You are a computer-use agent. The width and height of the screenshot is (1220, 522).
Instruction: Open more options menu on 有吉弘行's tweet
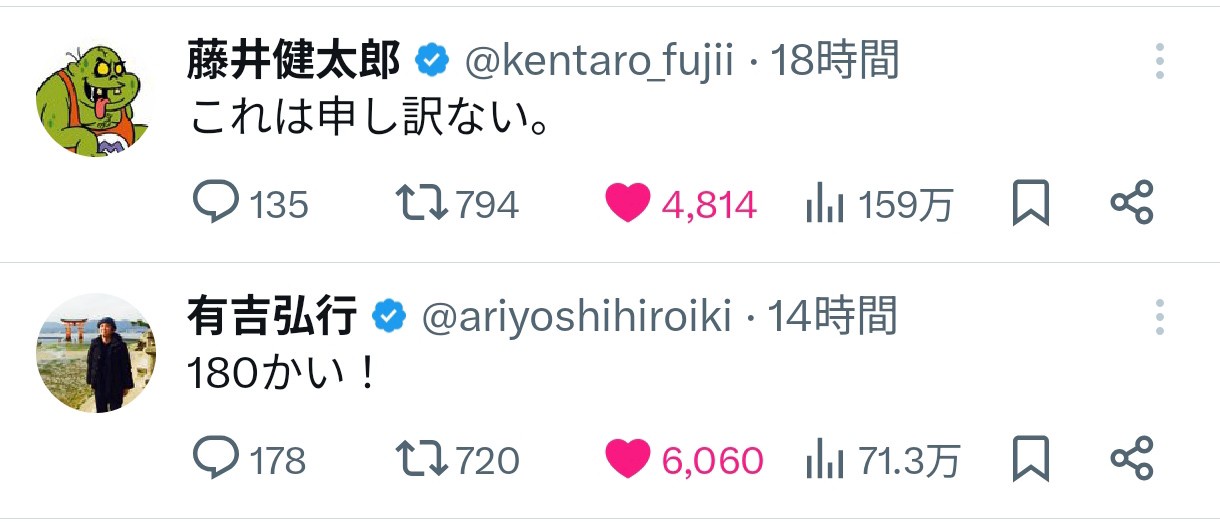[x=1160, y=318]
